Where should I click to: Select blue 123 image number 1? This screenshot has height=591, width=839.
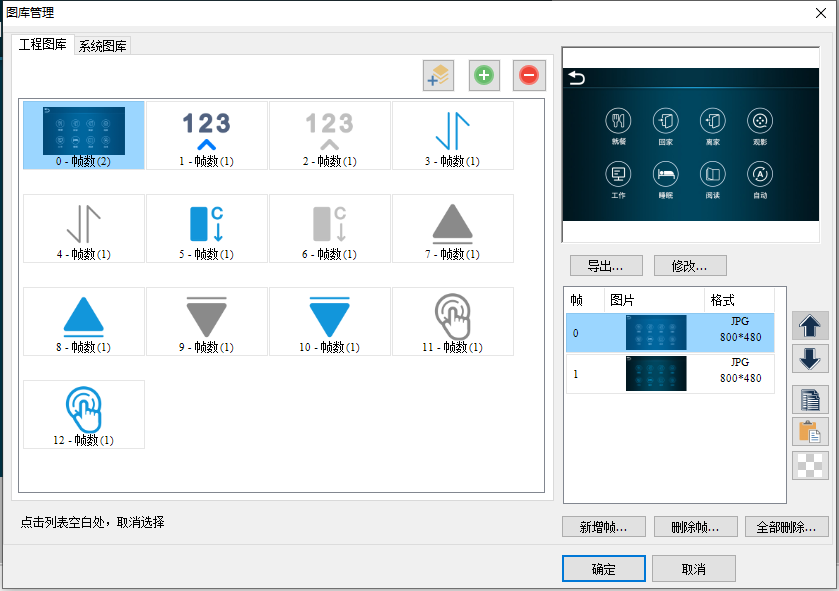(x=207, y=135)
